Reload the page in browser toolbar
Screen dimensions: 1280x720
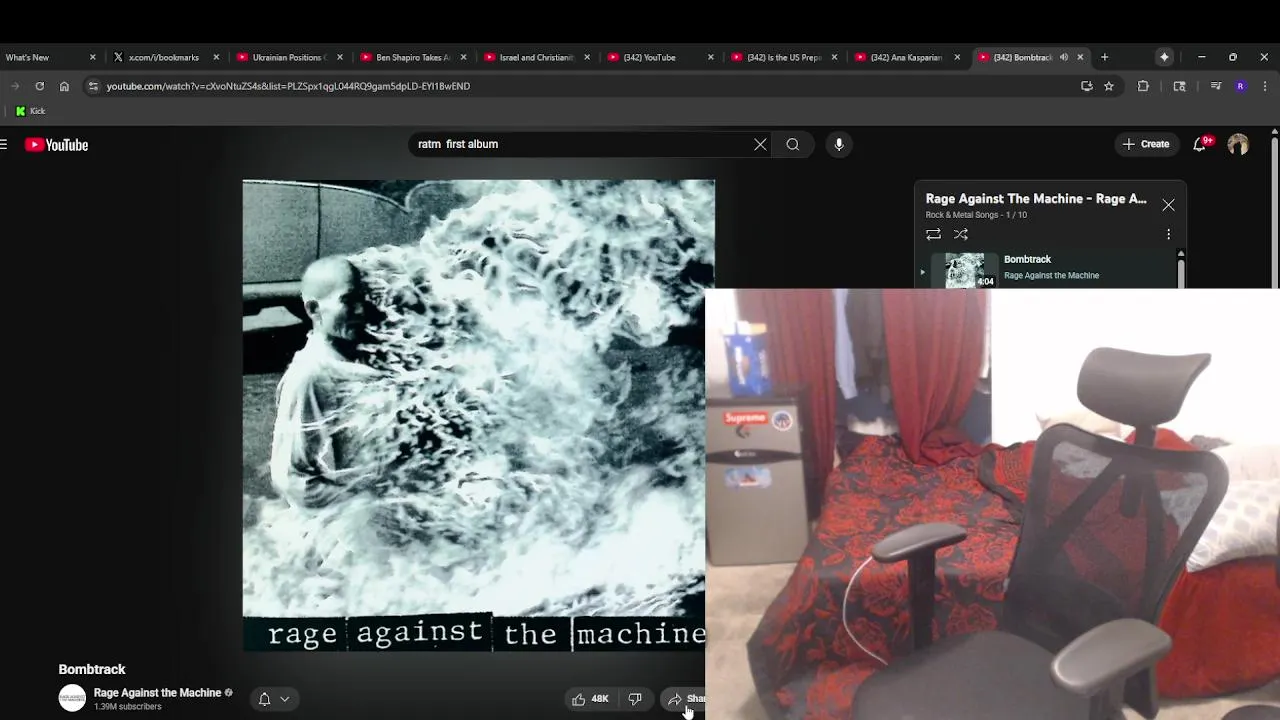pos(40,86)
